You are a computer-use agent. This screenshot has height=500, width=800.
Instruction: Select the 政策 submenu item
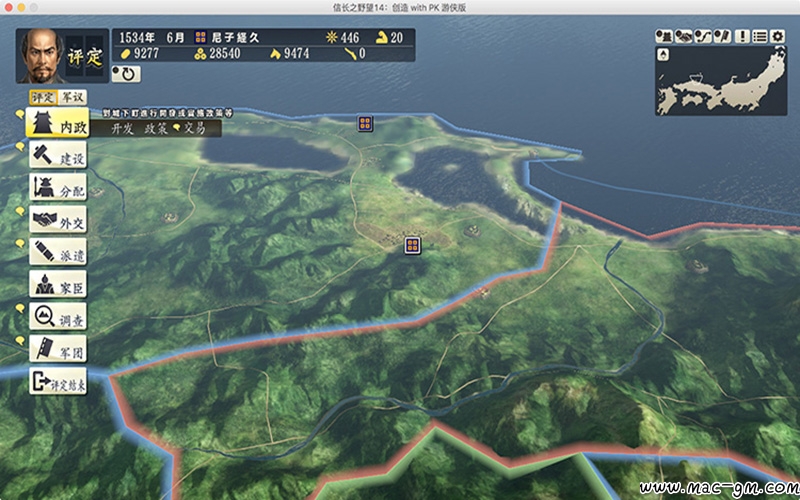click(156, 129)
